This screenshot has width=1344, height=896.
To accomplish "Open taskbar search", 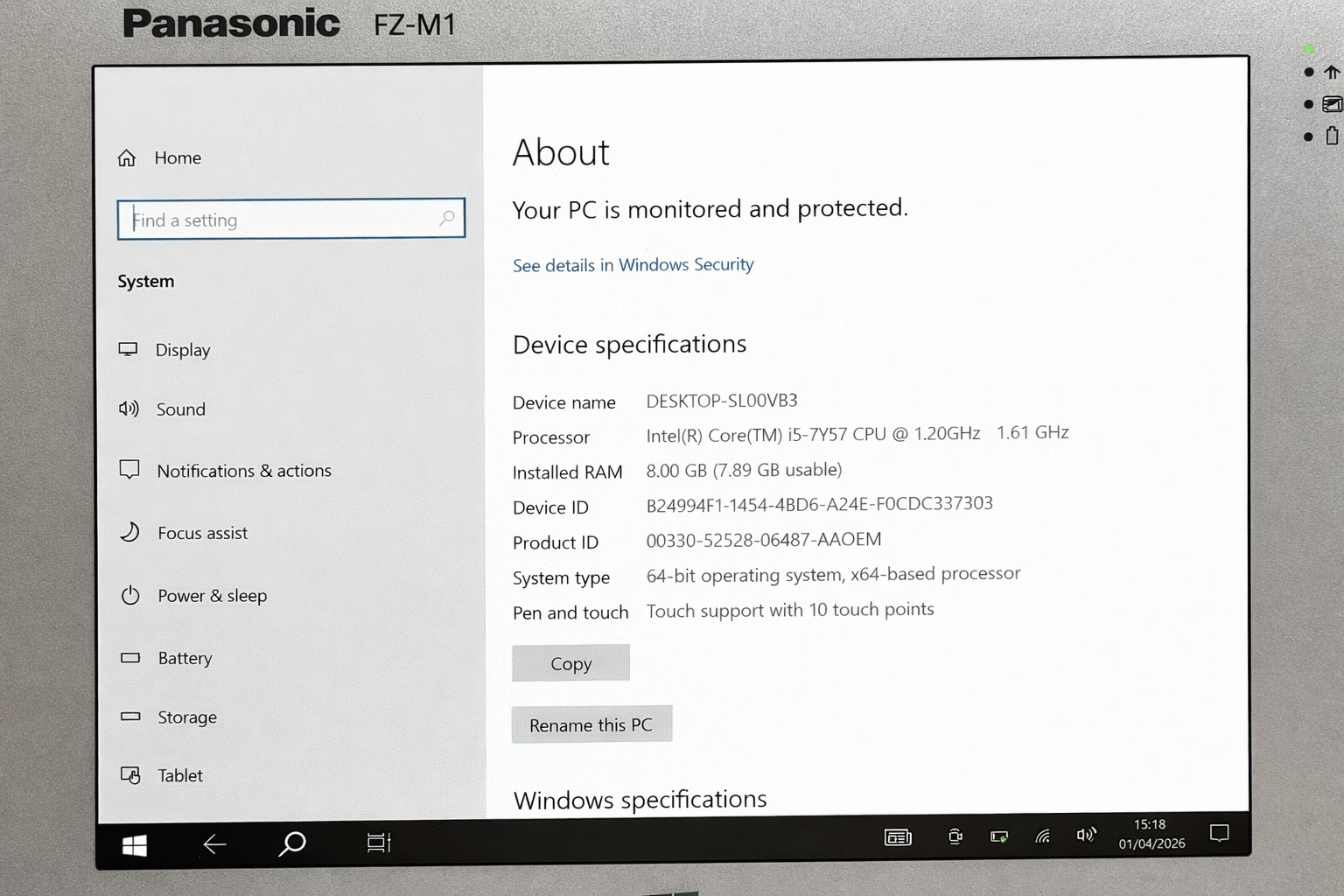I will tap(292, 843).
